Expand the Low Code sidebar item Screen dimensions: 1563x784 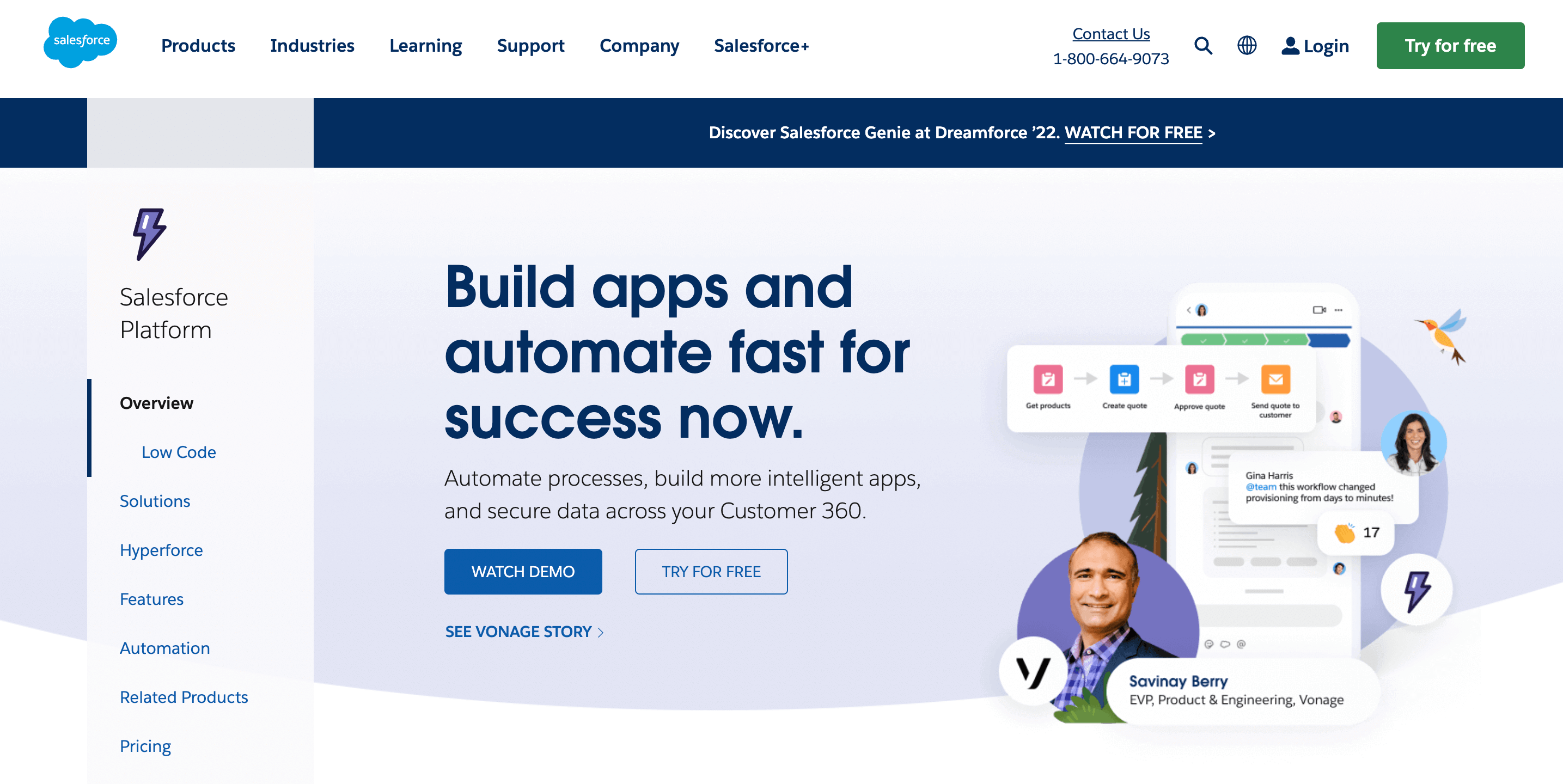point(178,451)
